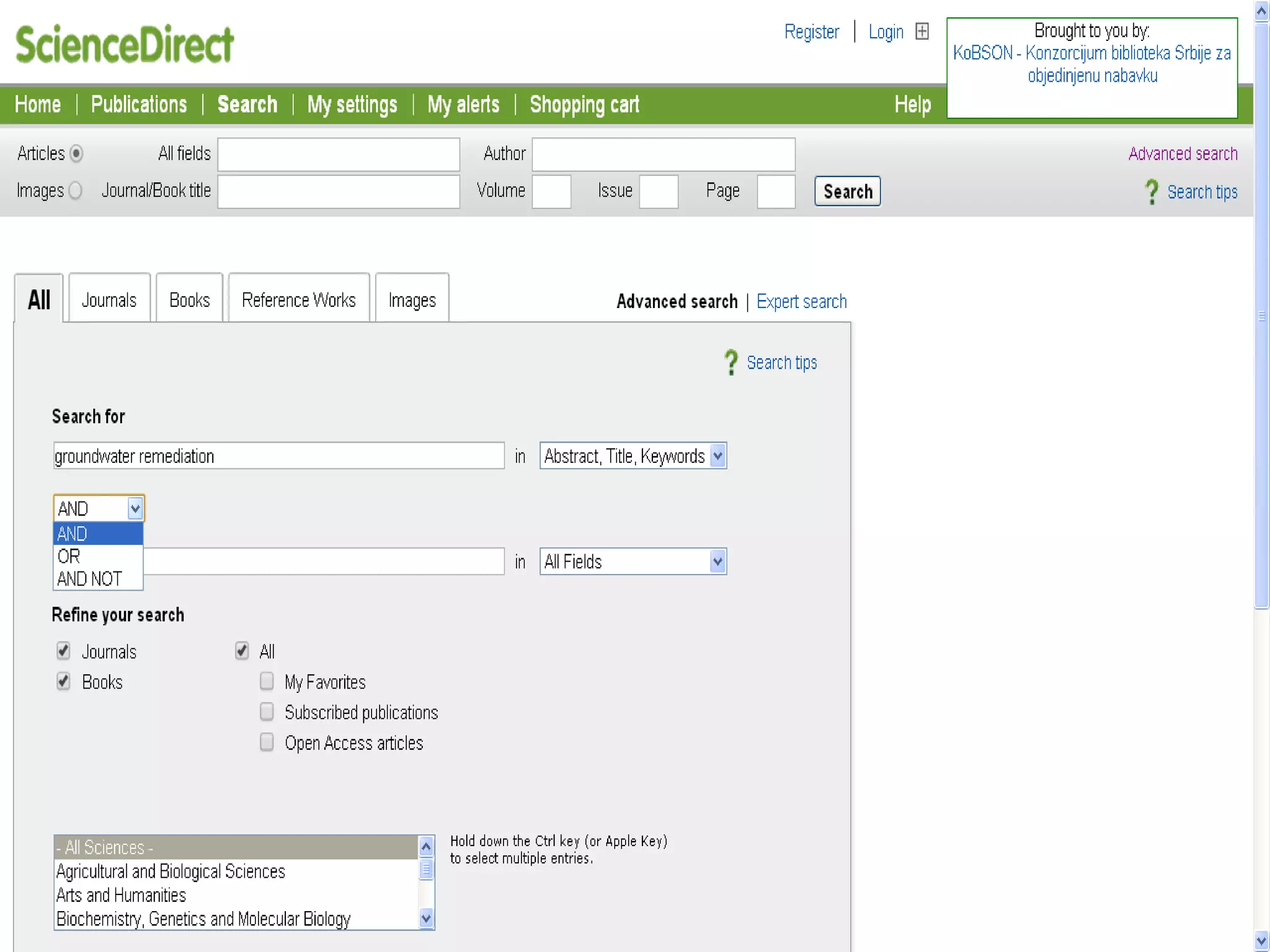Click the ScienceDirect logo
Image resolution: width=1270 pixels, height=952 pixels.
[x=124, y=44]
